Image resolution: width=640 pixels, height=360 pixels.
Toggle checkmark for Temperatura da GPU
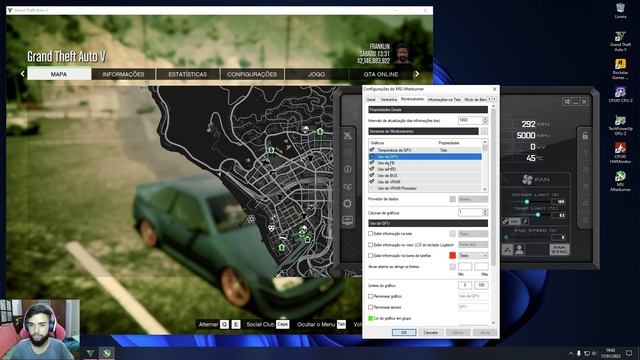(372, 150)
